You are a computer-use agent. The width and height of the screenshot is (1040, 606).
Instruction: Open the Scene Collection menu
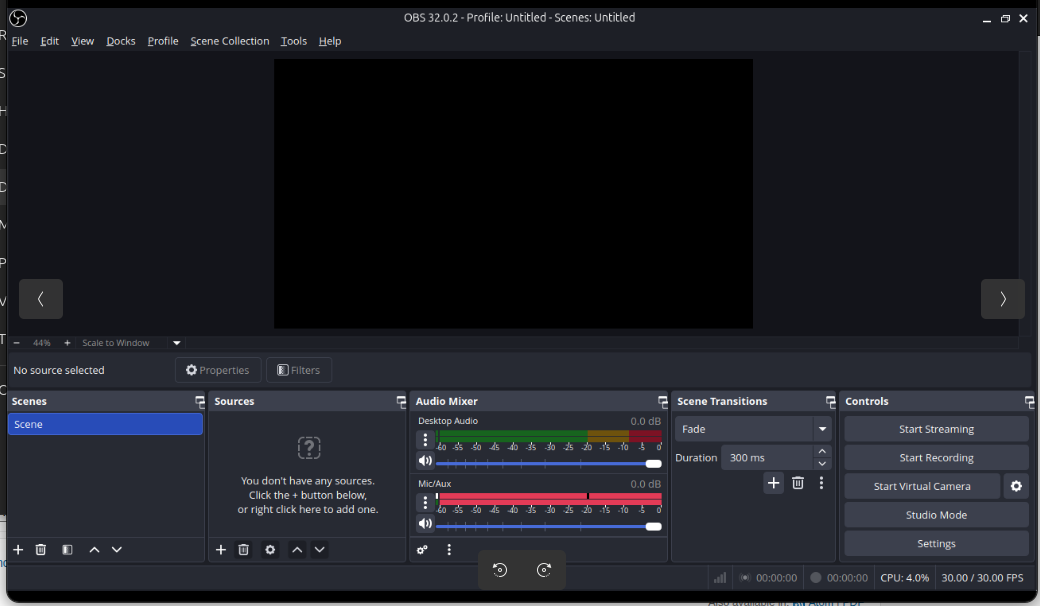(230, 41)
